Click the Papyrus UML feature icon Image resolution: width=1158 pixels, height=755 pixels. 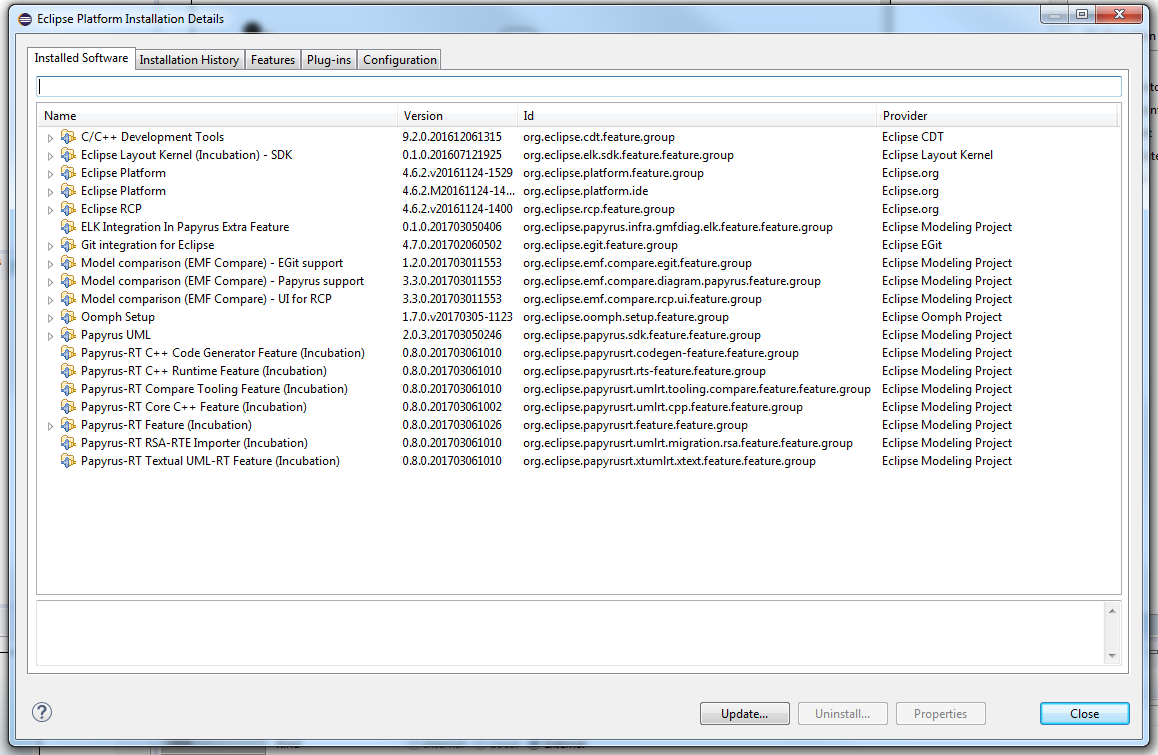point(68,335)
